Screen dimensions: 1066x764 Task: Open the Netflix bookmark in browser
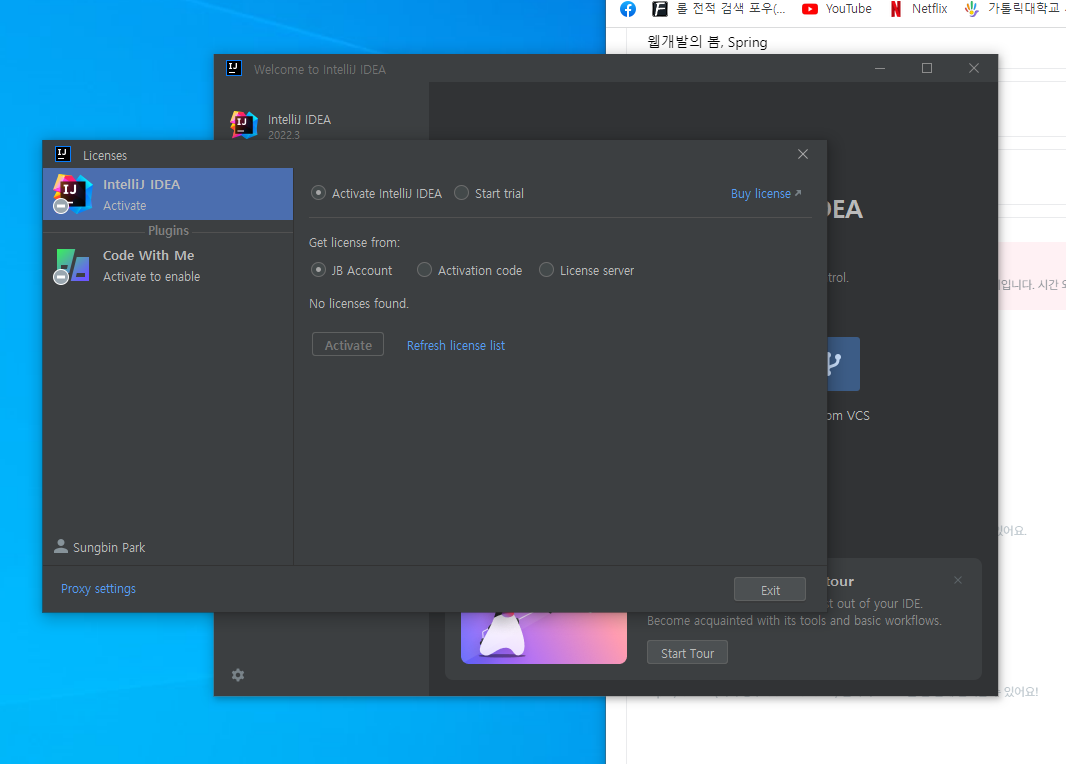918,9
